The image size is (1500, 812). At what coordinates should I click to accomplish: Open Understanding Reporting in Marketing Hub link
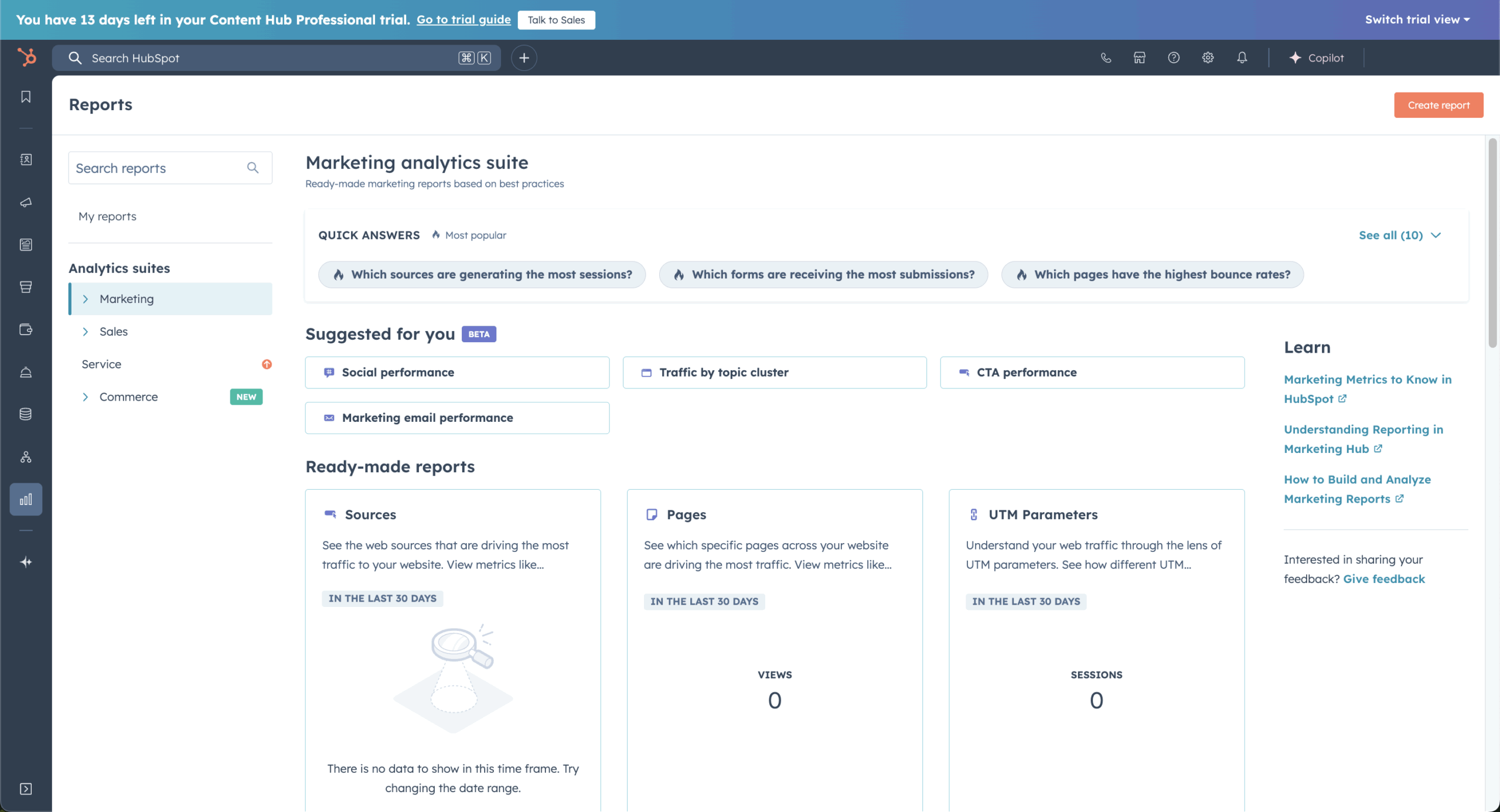tap(1363, 439)
